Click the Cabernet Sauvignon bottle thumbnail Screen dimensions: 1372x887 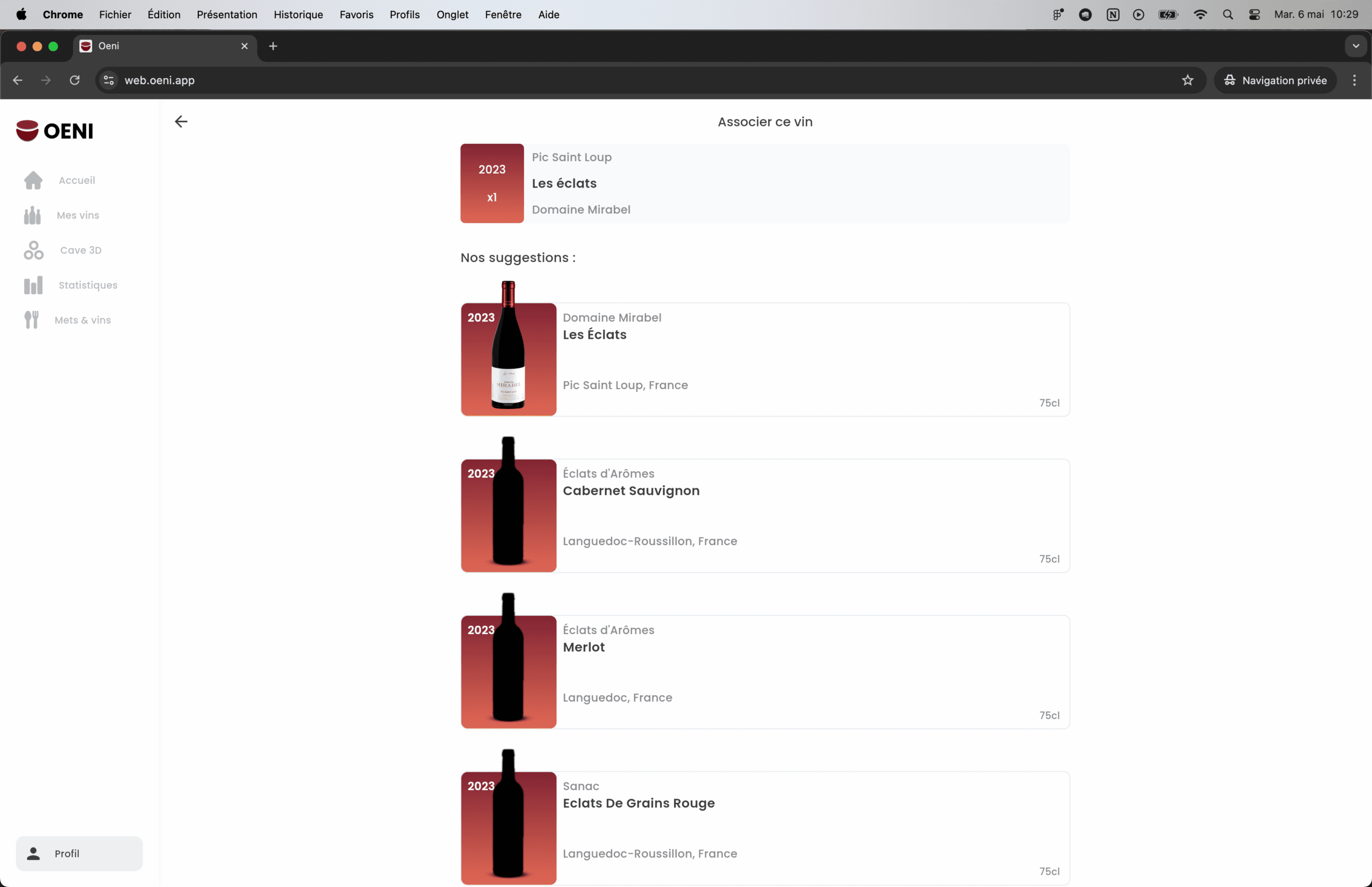[508, 501]
